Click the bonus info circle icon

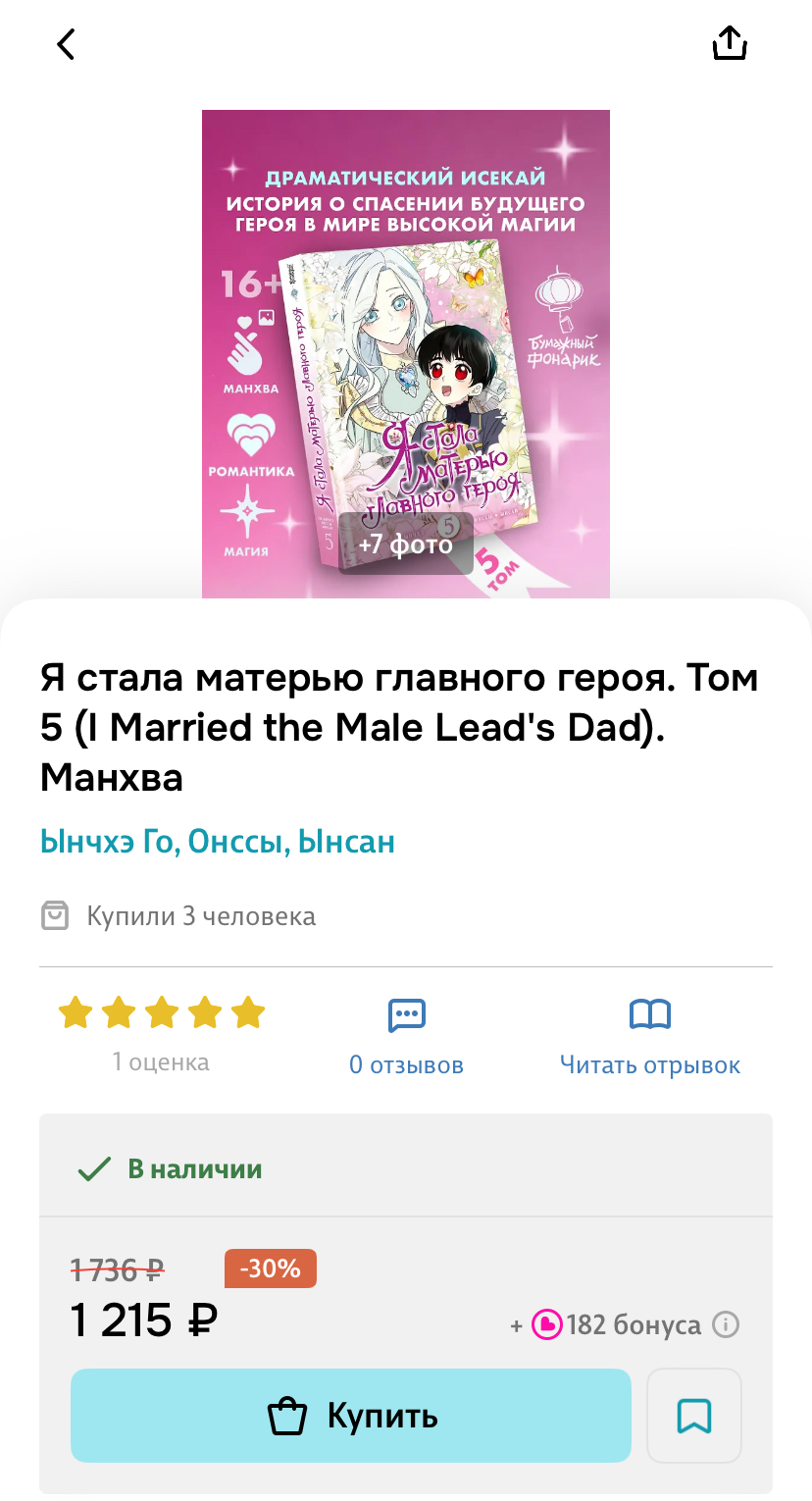[x=726, y=1325]
